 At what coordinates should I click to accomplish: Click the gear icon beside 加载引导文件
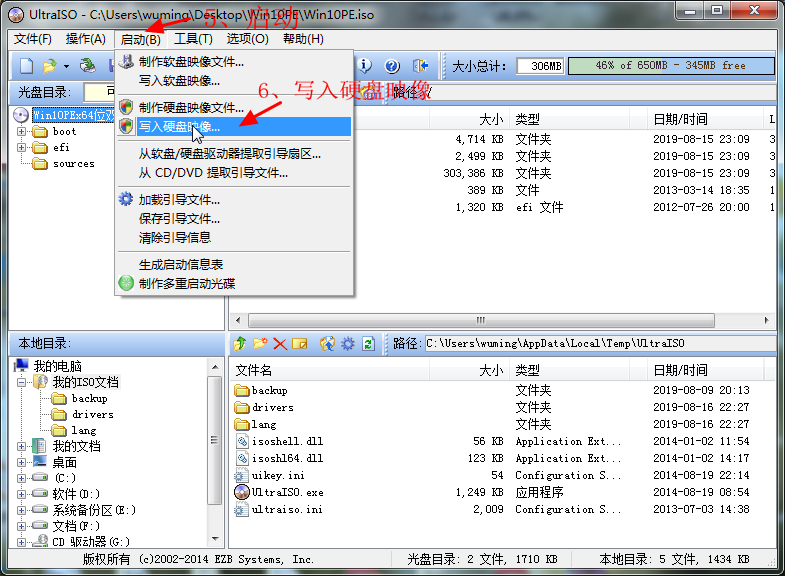[x=126, y=199]
